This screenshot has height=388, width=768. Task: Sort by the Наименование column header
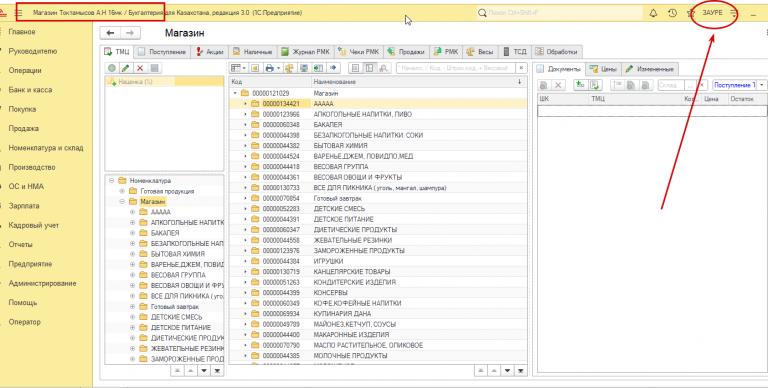[x=419, y=82]
